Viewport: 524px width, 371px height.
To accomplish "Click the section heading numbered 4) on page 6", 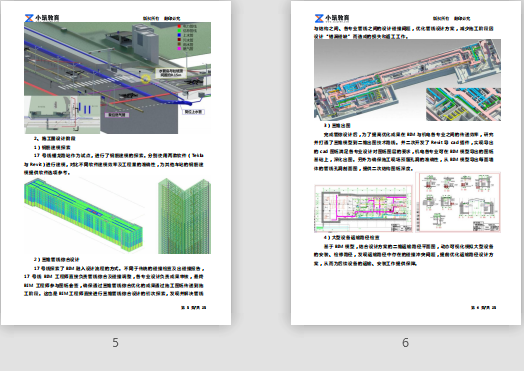I will tap(352, 238).
